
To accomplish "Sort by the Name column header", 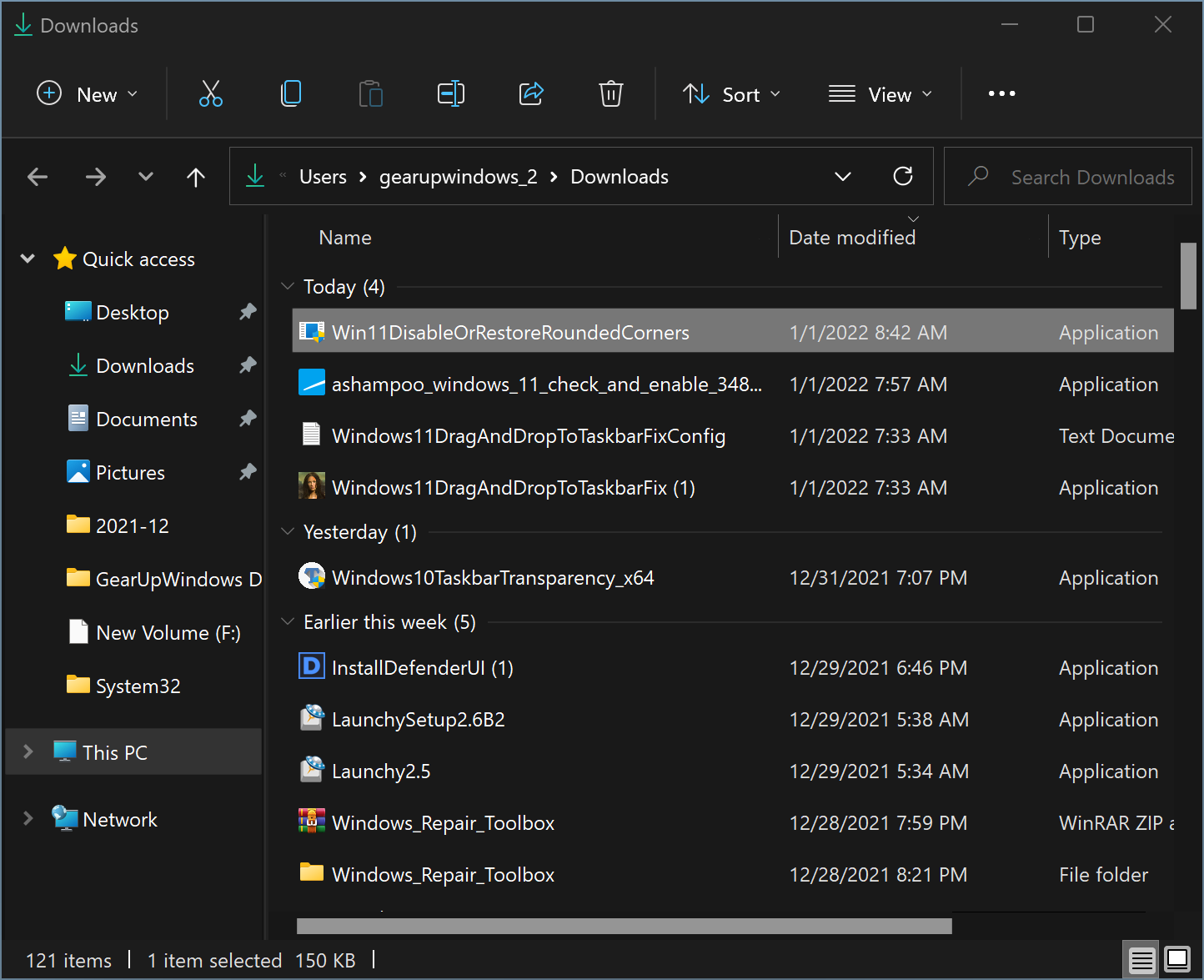I will click(345, 238).
